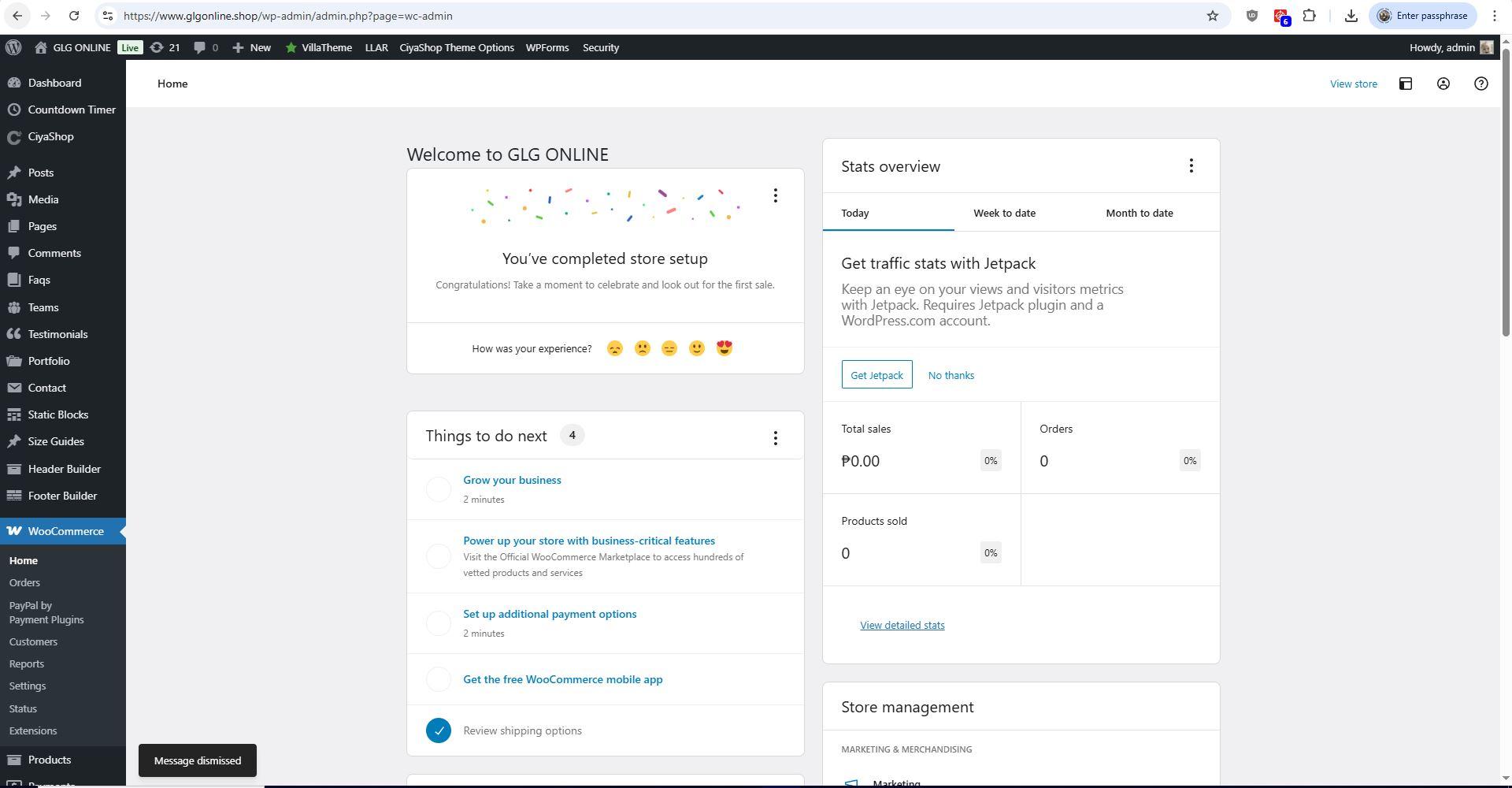Toggle the Power up your store task circle
The width and height of the screenshot is (1512, 788).
(439, 556)
